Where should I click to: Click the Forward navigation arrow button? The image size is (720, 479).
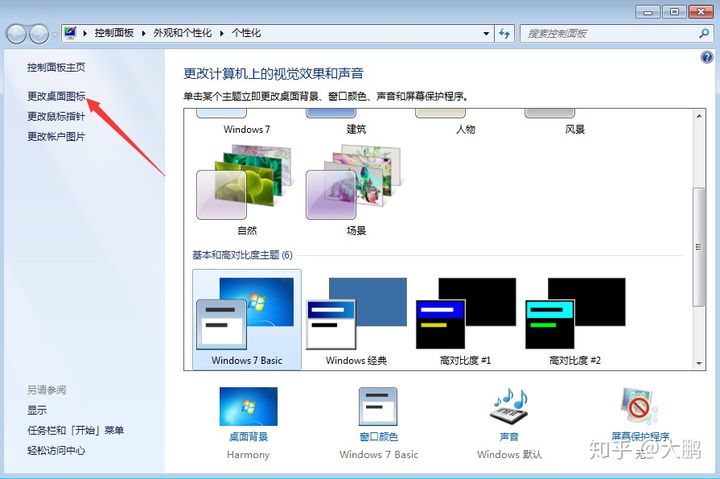pos(39,34)
